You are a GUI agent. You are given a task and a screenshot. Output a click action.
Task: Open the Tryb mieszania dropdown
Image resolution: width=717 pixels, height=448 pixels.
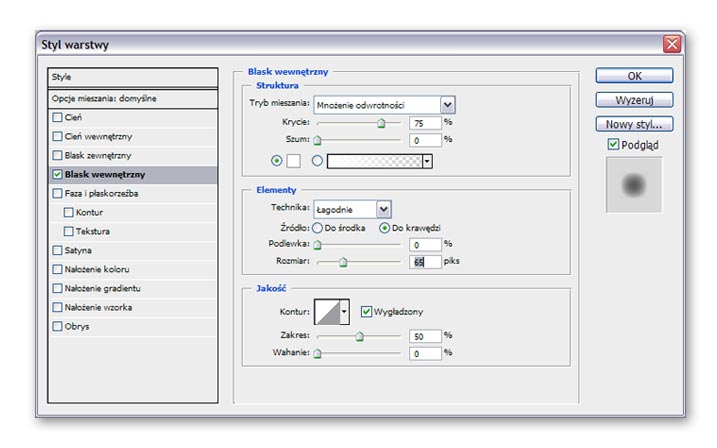384,105
